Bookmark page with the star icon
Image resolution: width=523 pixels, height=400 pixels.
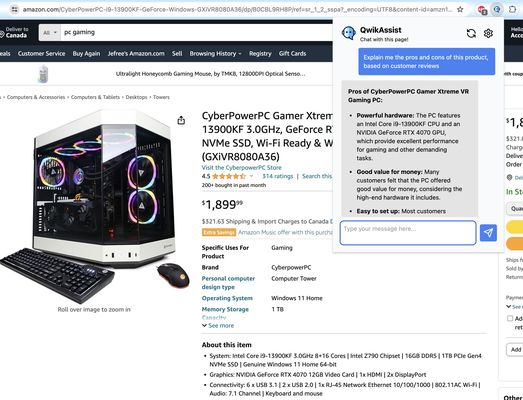pos(460,9)
